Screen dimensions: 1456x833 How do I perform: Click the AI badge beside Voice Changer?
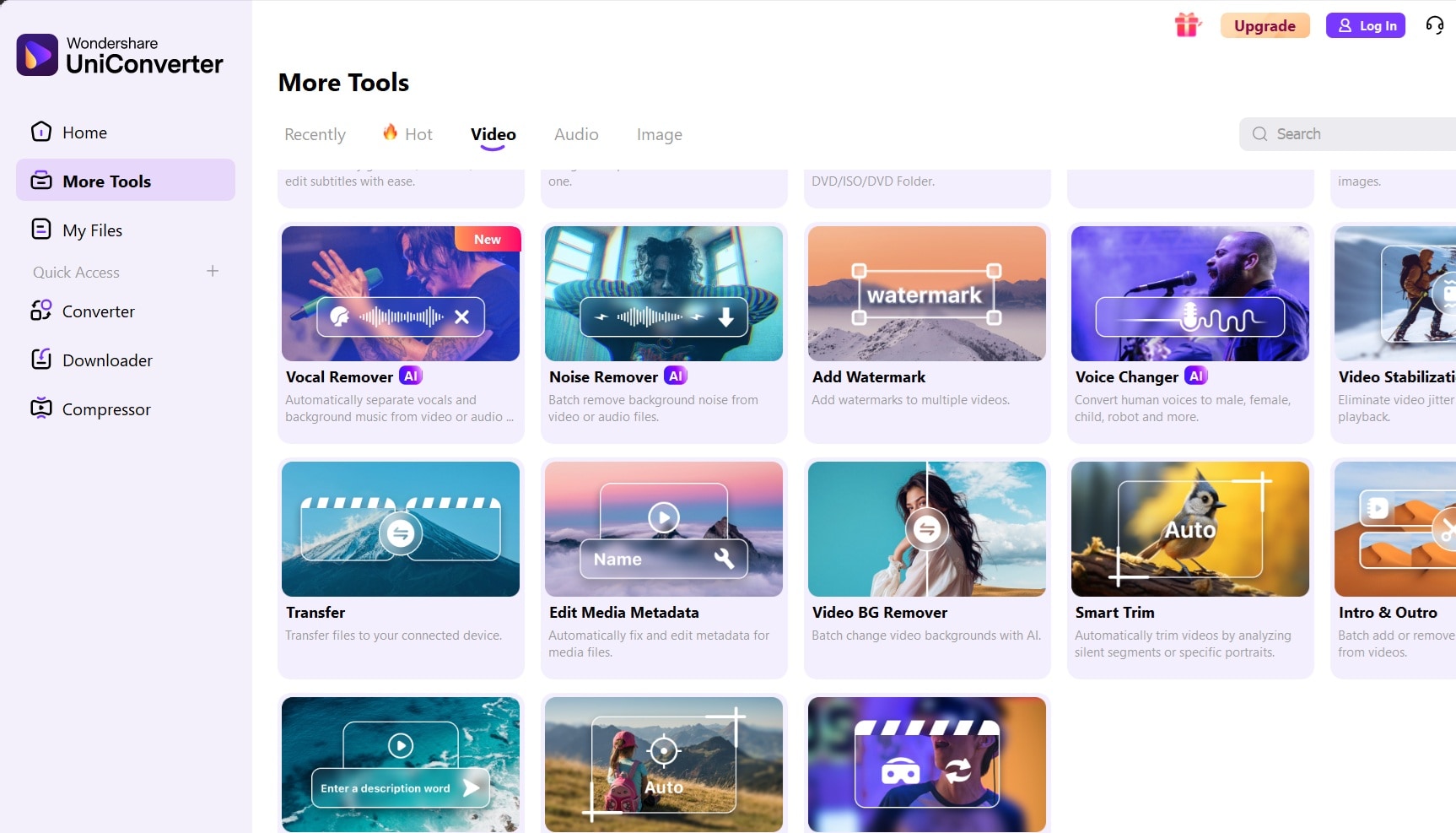tap(1196, 376)
